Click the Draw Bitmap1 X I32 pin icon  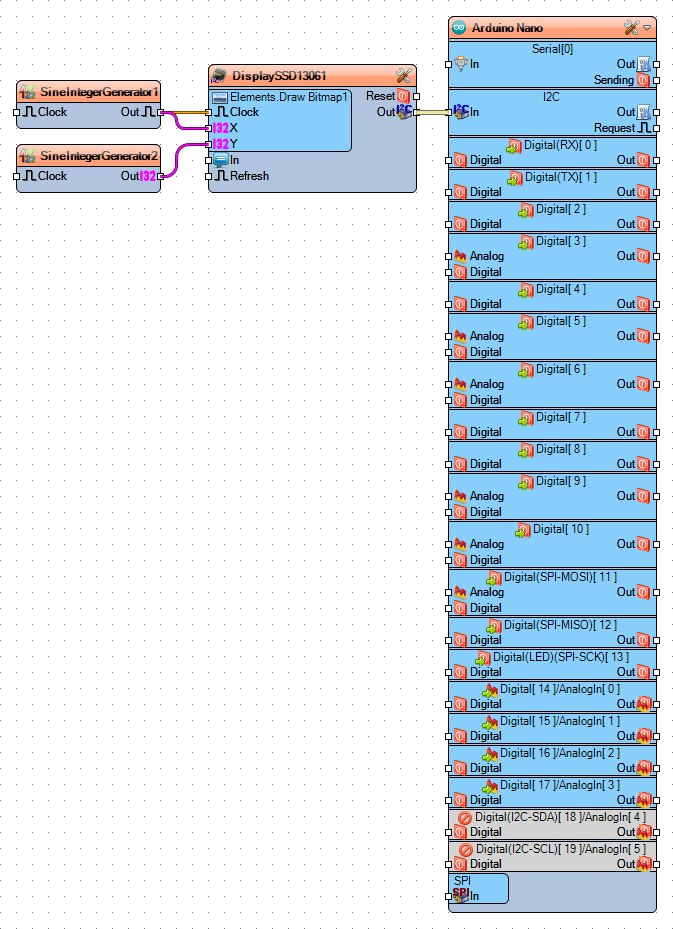(220, 128)
